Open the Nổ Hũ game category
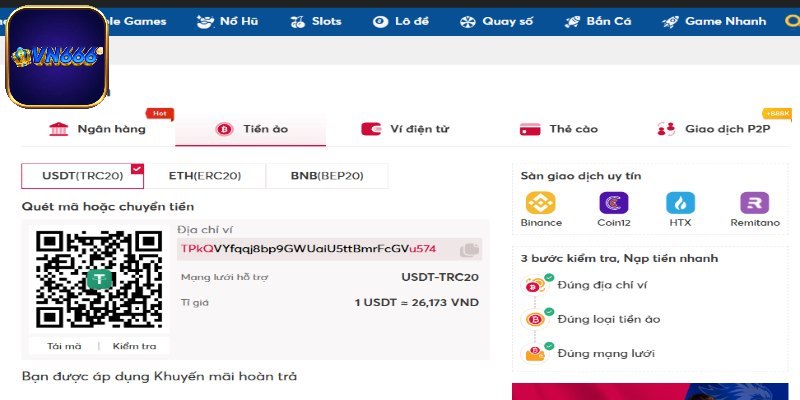Screen dimensions: 800x400 click(228, 21)
